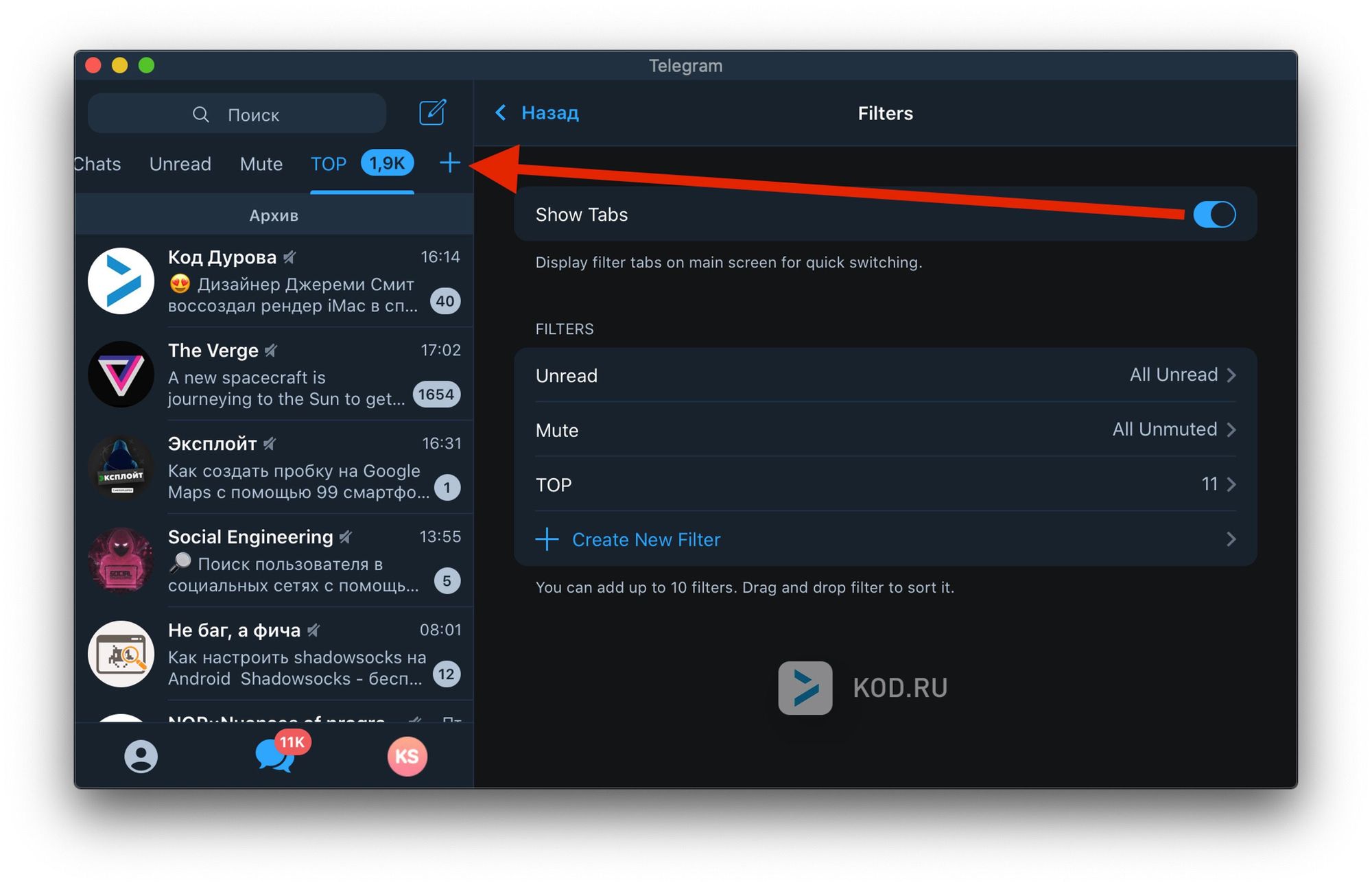Click the add new filter plus icon

[449, 163]
